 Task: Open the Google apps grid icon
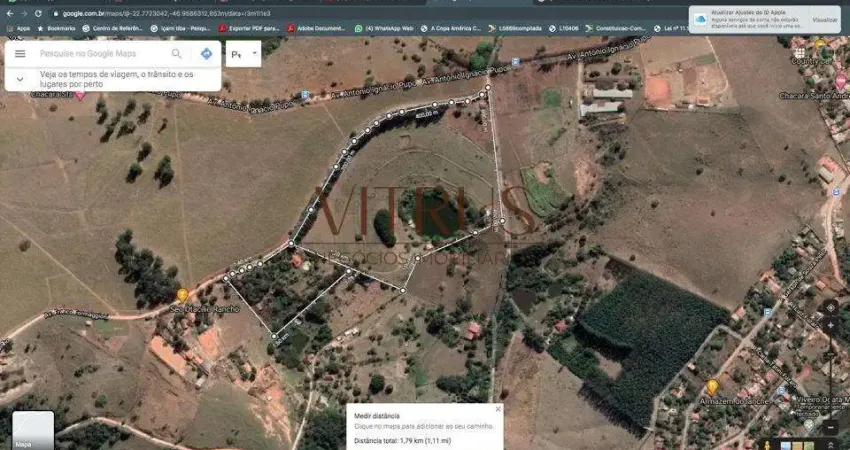point(800,53)
